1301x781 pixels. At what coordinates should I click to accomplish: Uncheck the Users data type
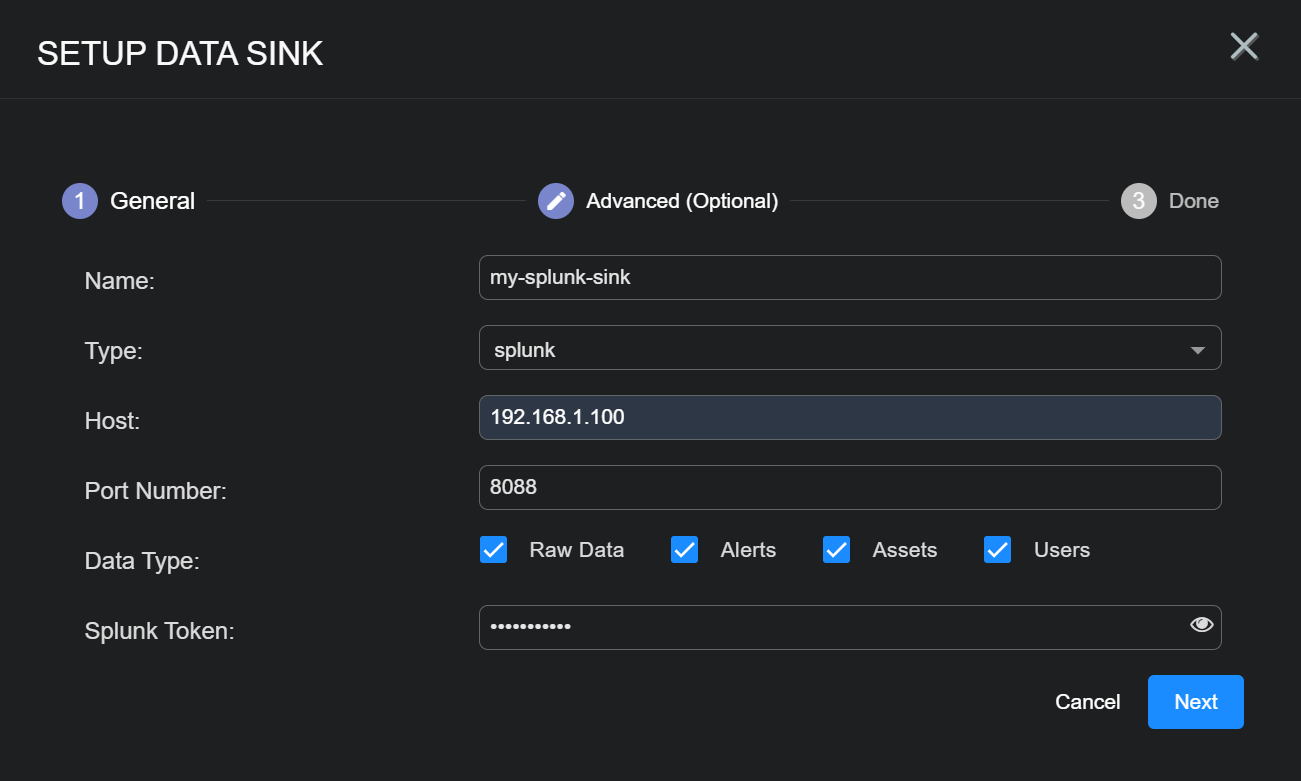click(998, 550)
